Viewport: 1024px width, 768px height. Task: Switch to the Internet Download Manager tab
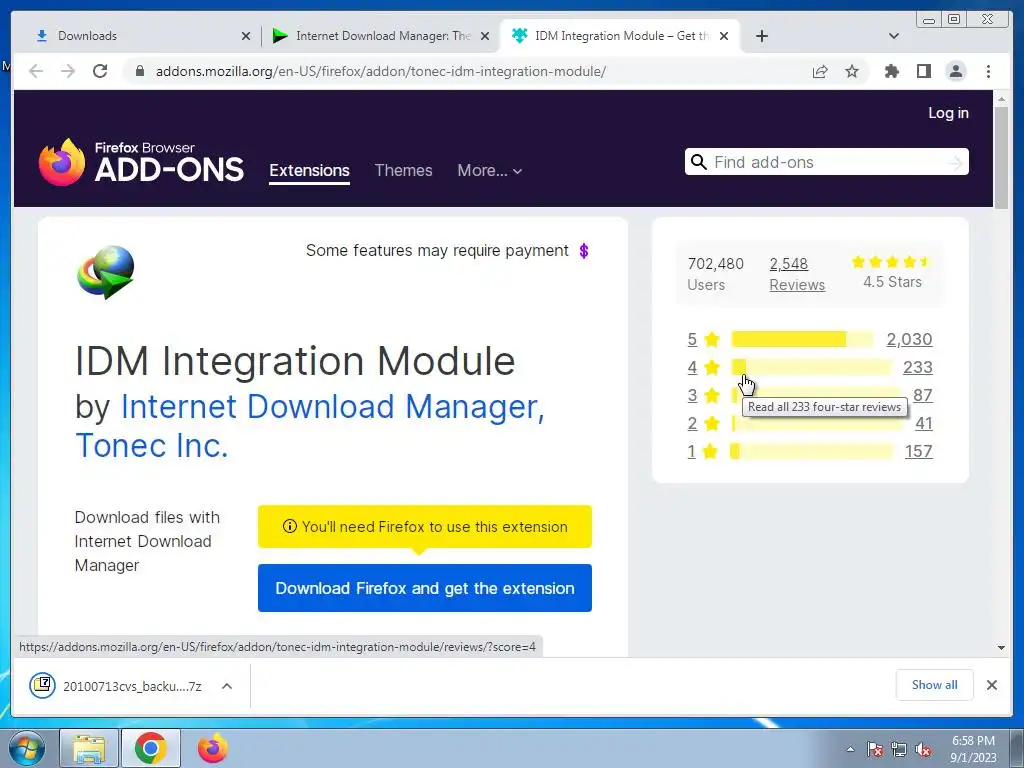381,36
